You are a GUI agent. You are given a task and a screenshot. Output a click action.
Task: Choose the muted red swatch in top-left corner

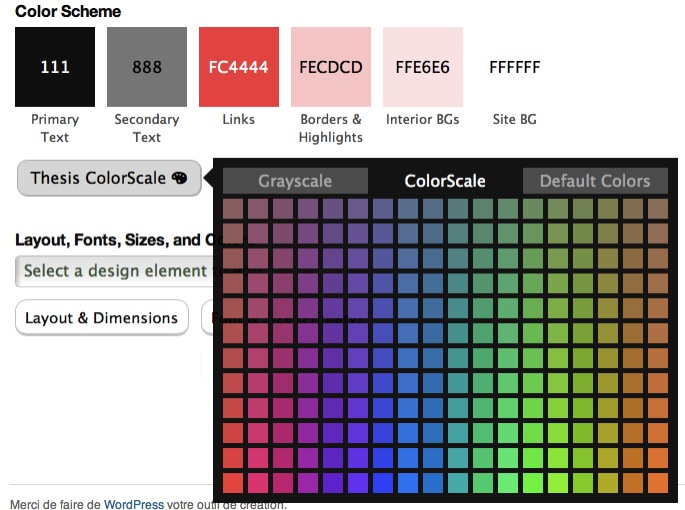233,208
